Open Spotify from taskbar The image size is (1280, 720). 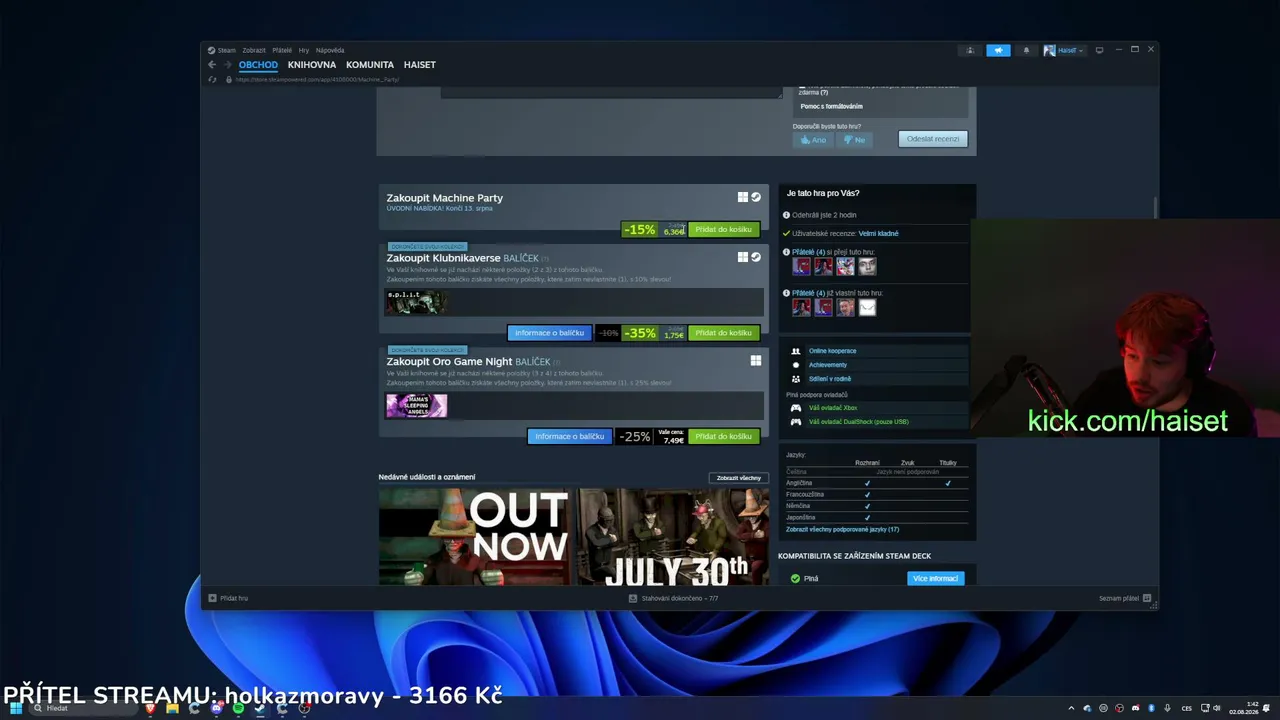click(238, 708)
